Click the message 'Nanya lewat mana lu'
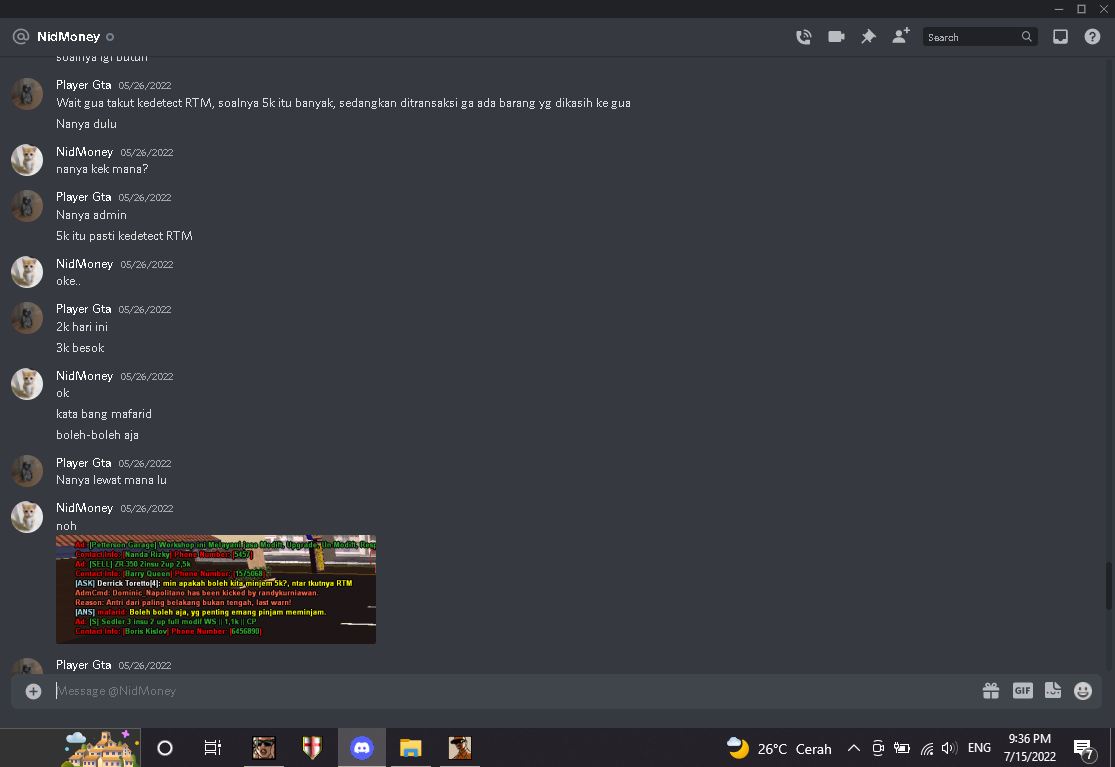Viewport: 1115px width, 767px height. 112,481
